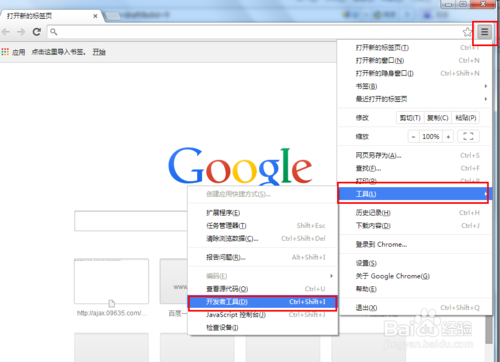Screen dimensions: 500x362
Task: Click 点击这里导入书签。 bookmark bar link
Action: coord(59,52)
